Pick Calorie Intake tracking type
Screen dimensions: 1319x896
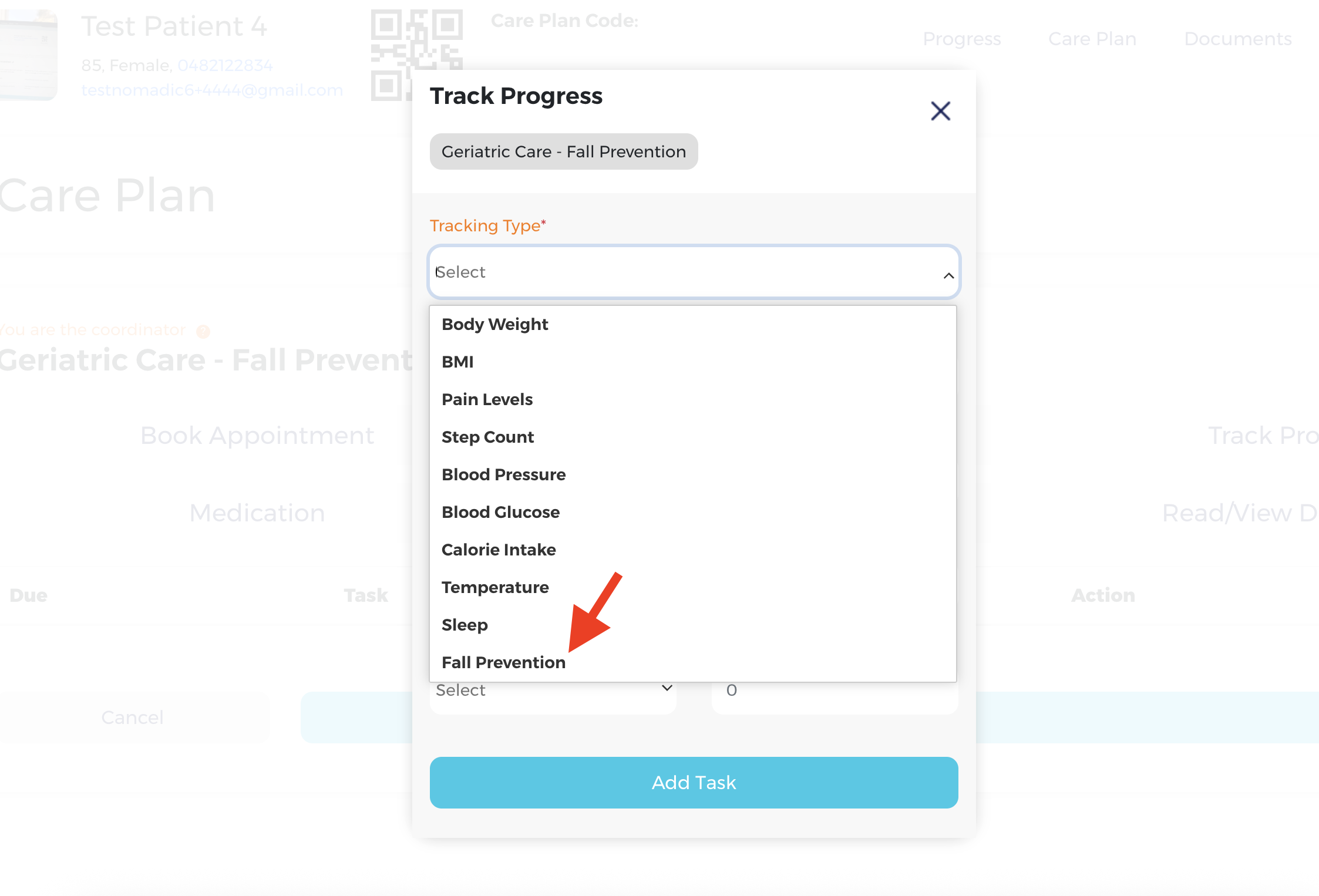(x=499, y=550)
